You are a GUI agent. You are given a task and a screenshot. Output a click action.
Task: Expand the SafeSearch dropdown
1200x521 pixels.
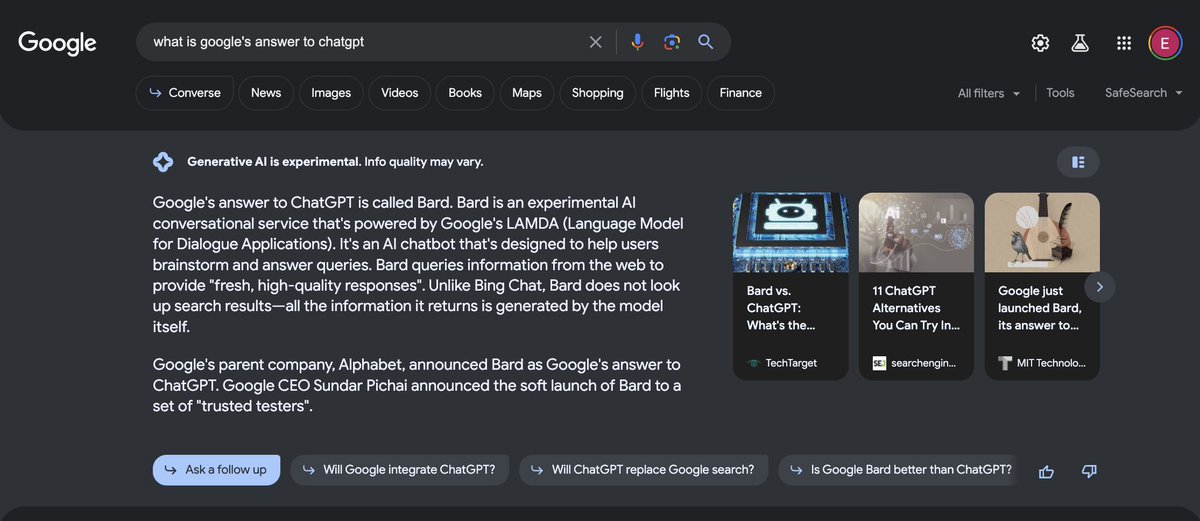point(1143,93)
